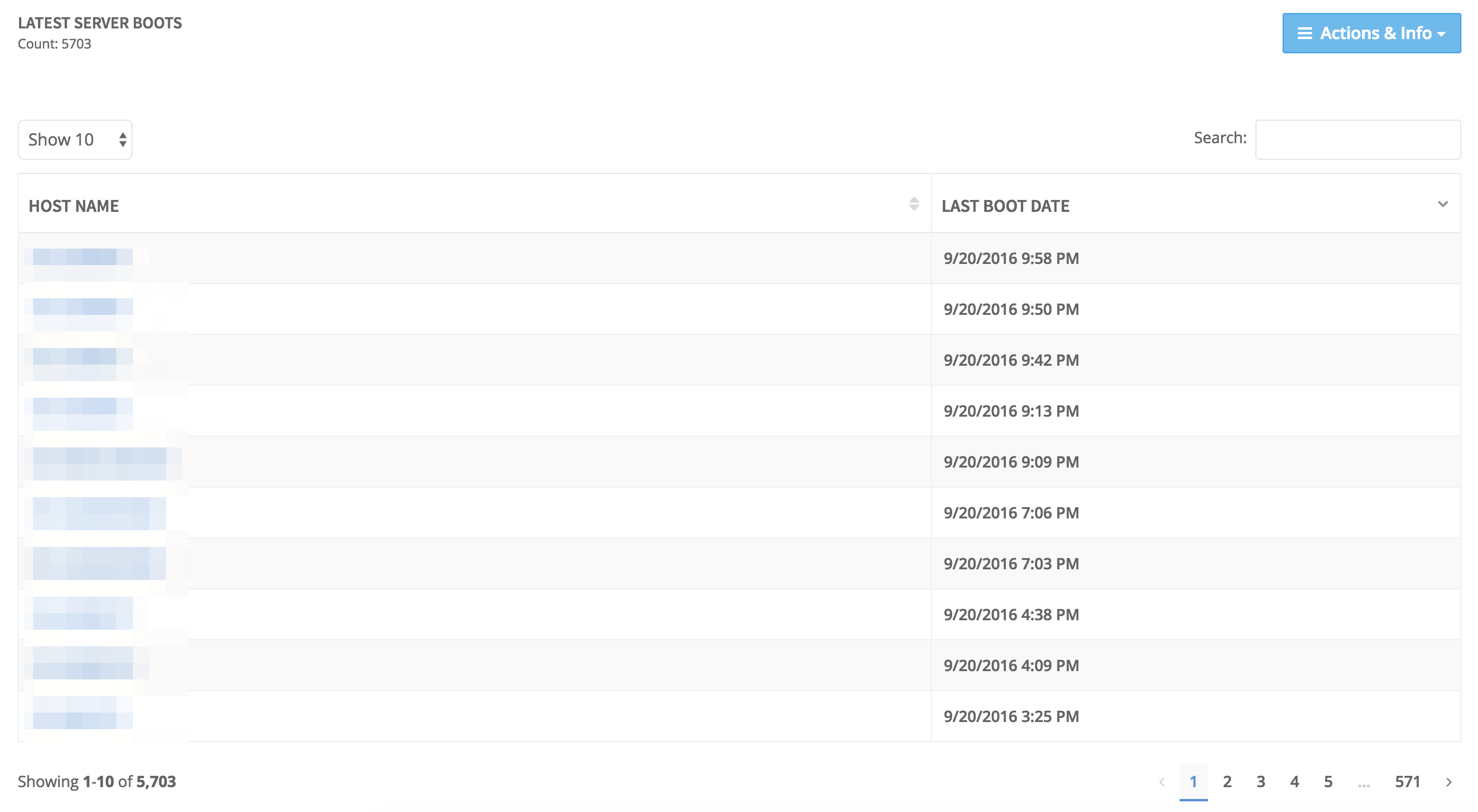Open the Actions & Info menu
This screenshot has width=1478, height=812.
coord(1371,33)
